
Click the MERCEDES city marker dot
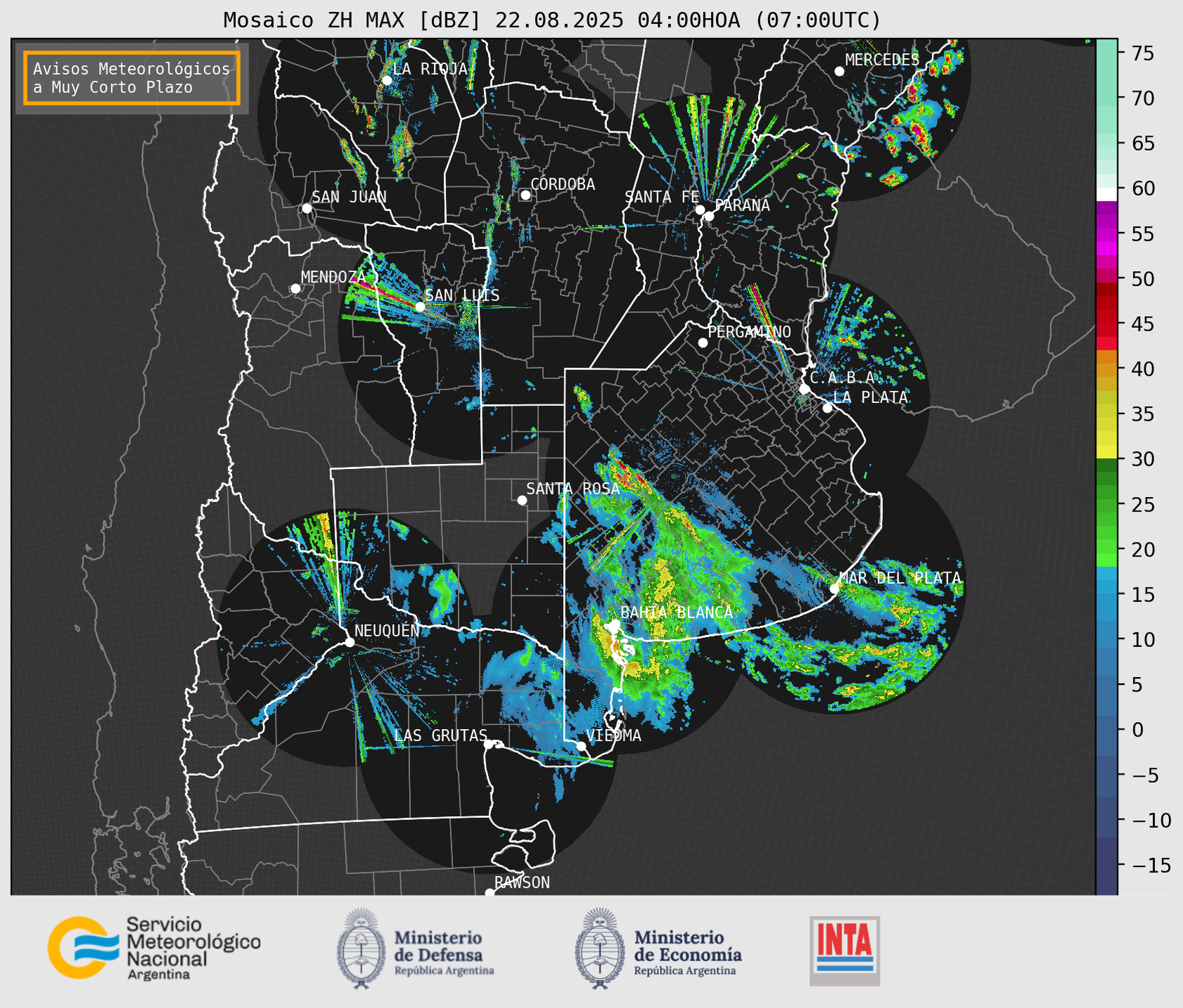point(839,71)
